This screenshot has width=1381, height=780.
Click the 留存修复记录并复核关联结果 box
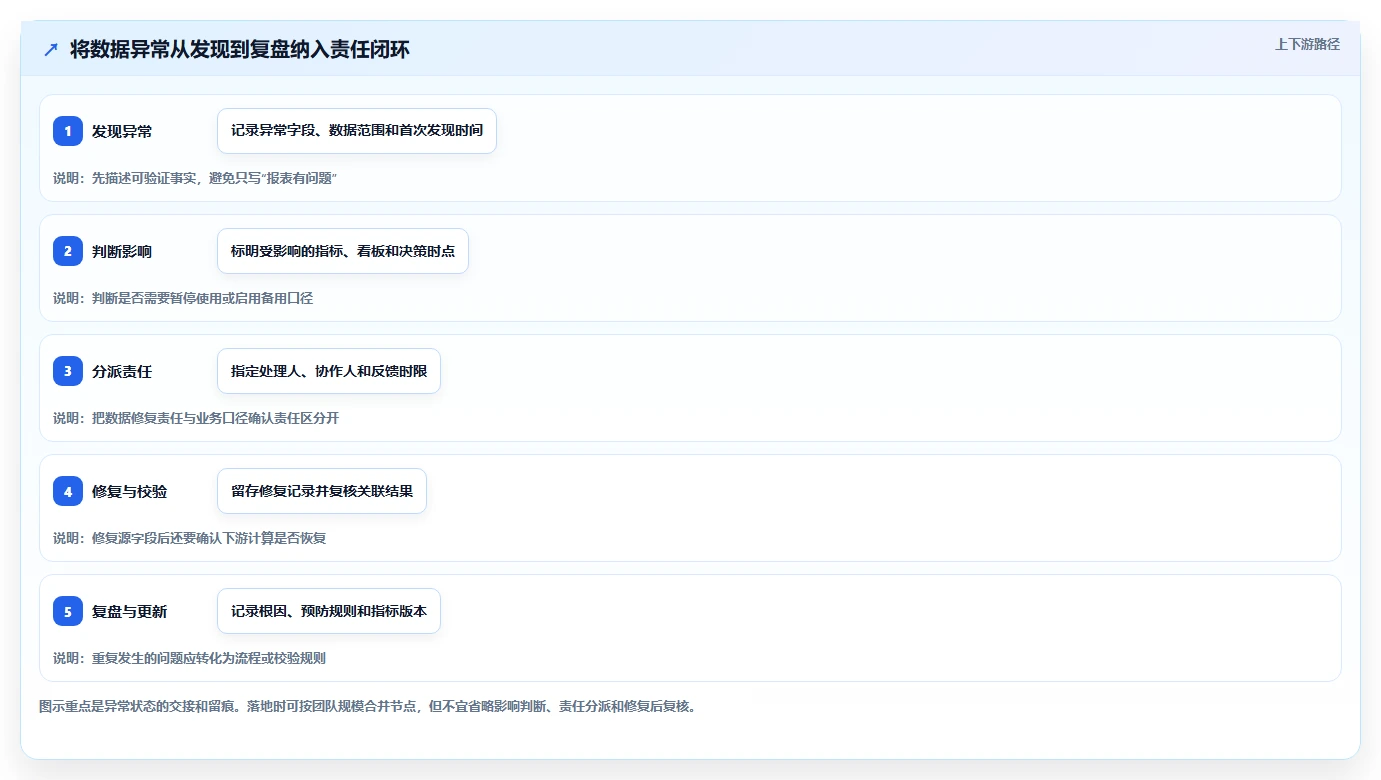click(322, 491)
